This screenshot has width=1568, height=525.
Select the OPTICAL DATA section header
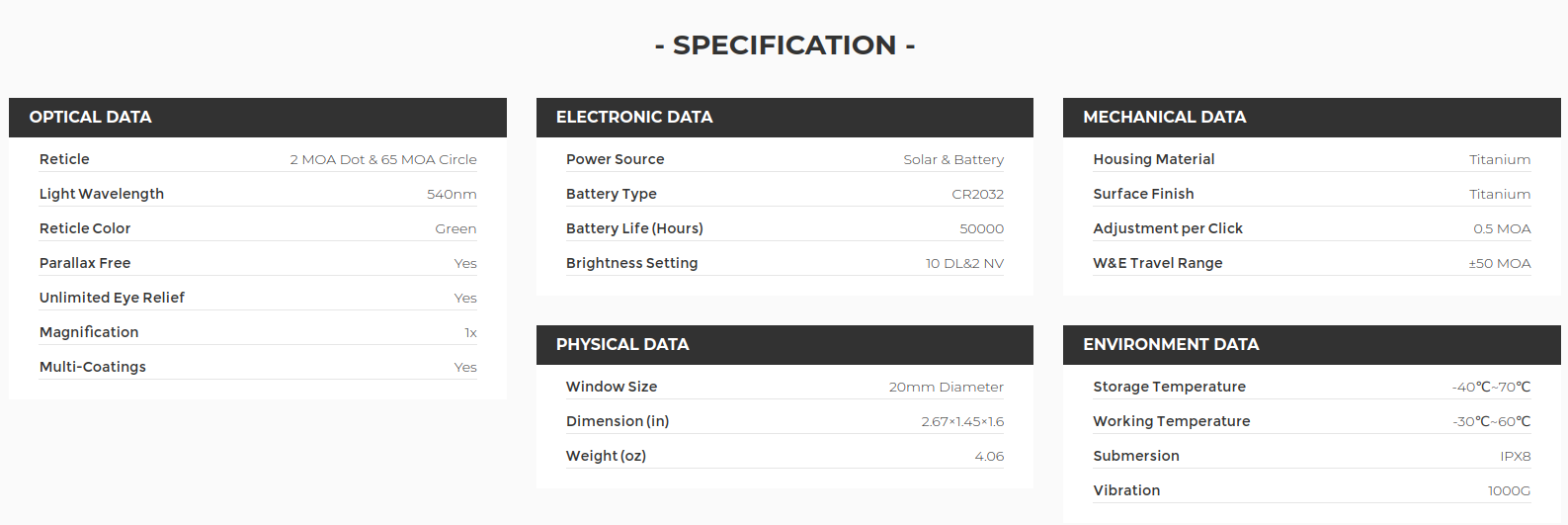pyautogui.click(x=258, y=118)
